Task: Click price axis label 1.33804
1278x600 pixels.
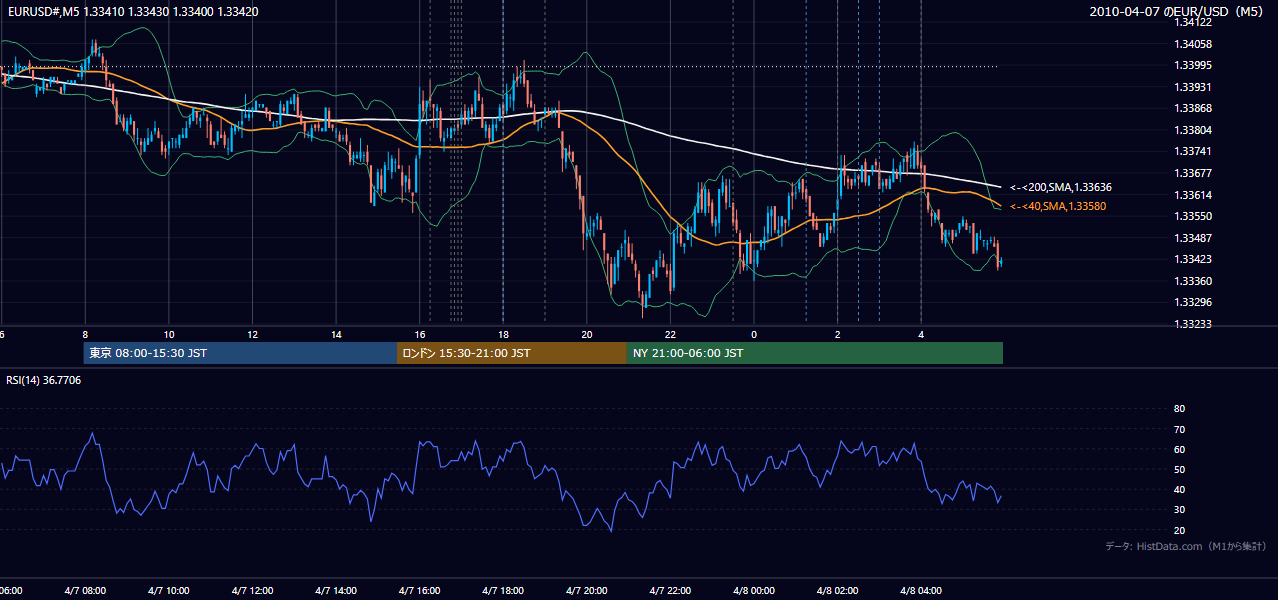Action: [1193, 130]
